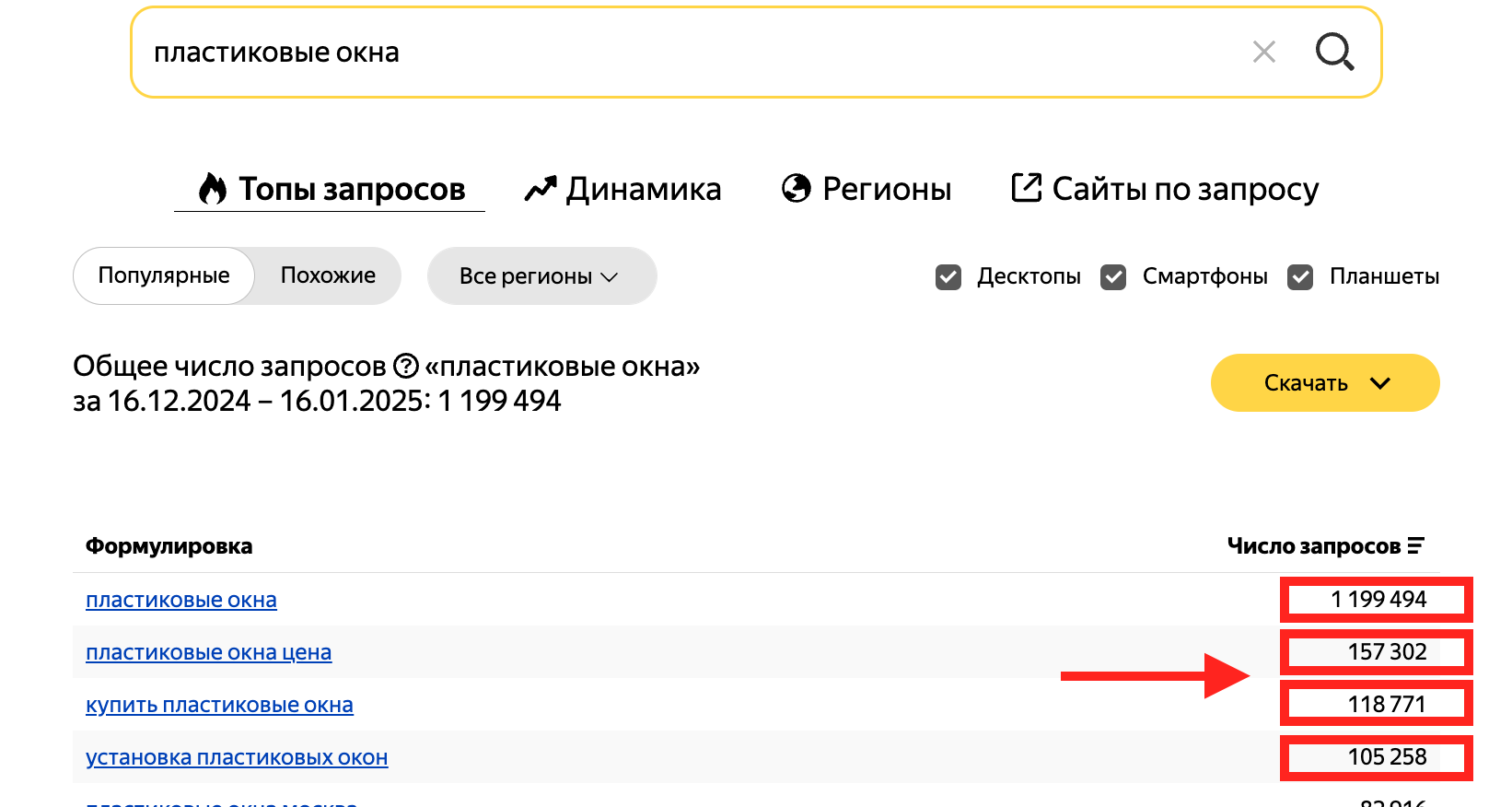
Task: Click the Общее число запросов heading text
Action: (229, 366)
